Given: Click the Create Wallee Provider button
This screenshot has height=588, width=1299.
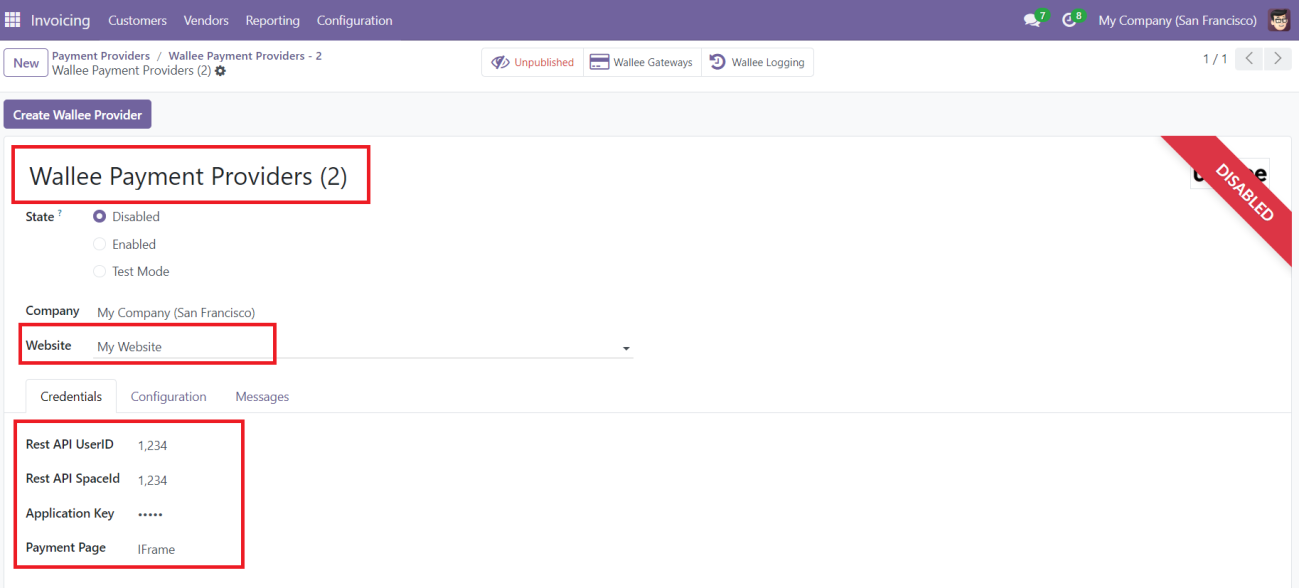Looking at the screenshot, I should [x=78, y=115].
